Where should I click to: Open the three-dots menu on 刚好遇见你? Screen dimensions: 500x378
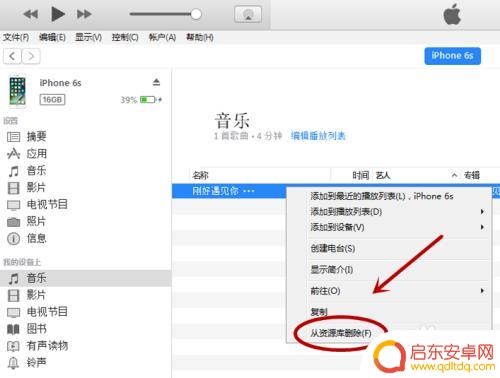point(249,191)
